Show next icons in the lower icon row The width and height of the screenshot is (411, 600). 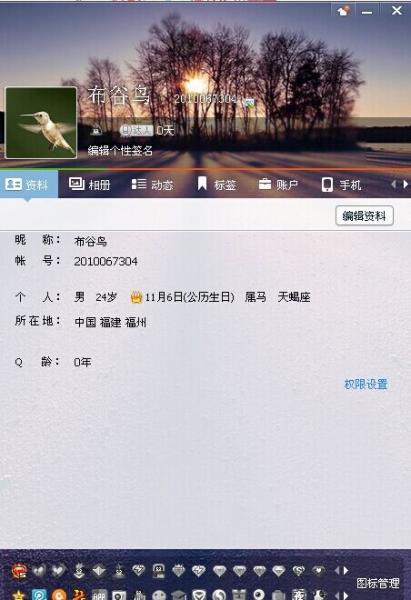pos(346,595)
